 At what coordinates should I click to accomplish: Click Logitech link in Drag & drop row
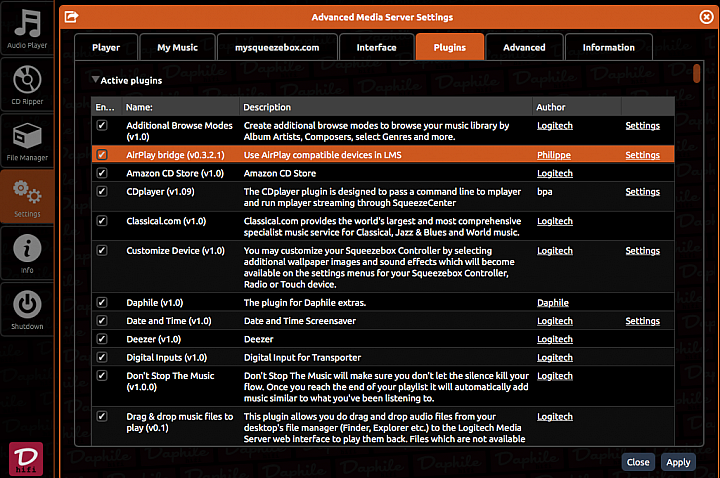point(555,417)
